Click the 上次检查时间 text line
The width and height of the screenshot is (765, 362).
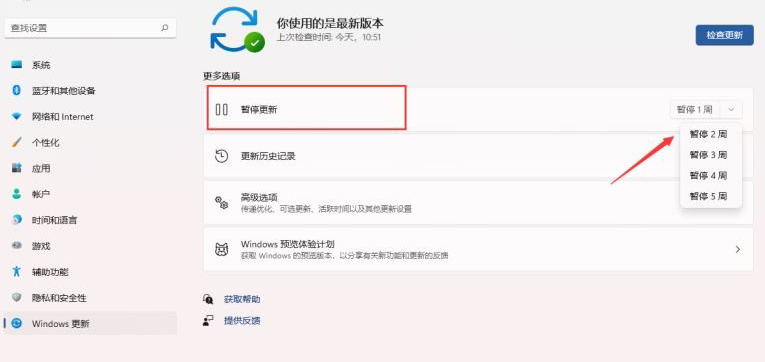[x=329, y=37]
